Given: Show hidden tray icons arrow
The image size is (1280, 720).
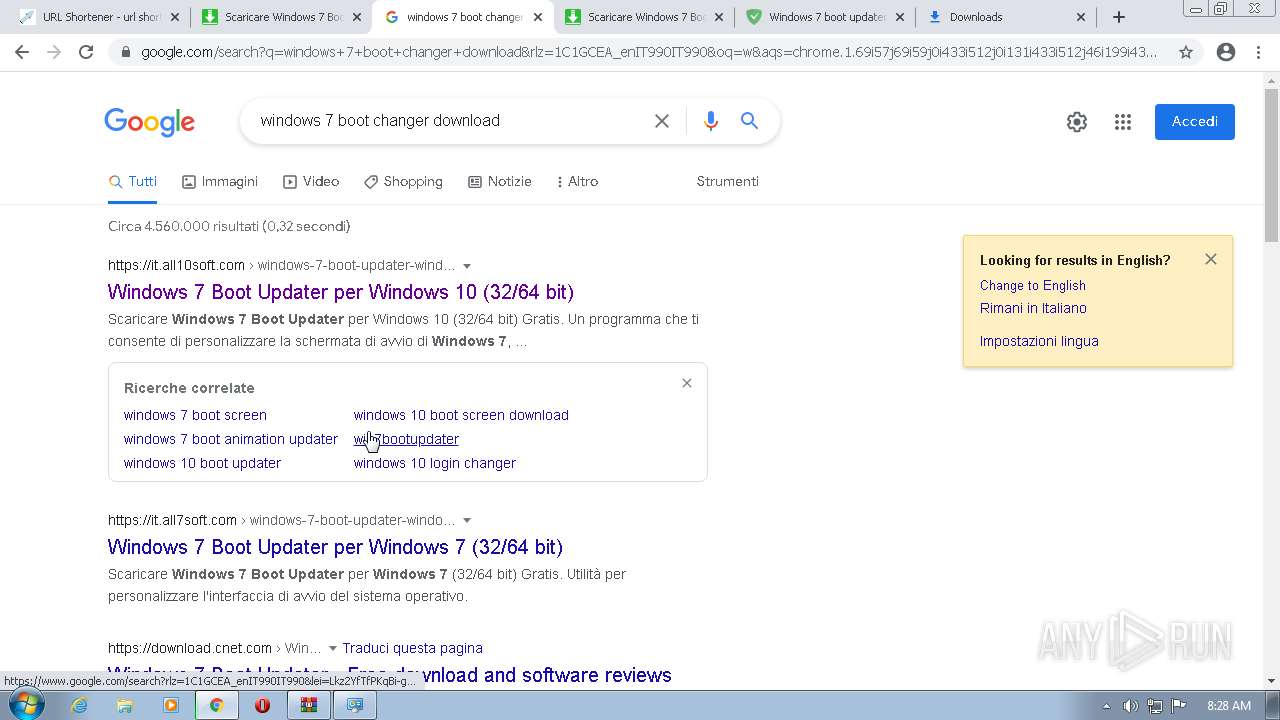Looking at the screenshot, I should (1107, 706).
